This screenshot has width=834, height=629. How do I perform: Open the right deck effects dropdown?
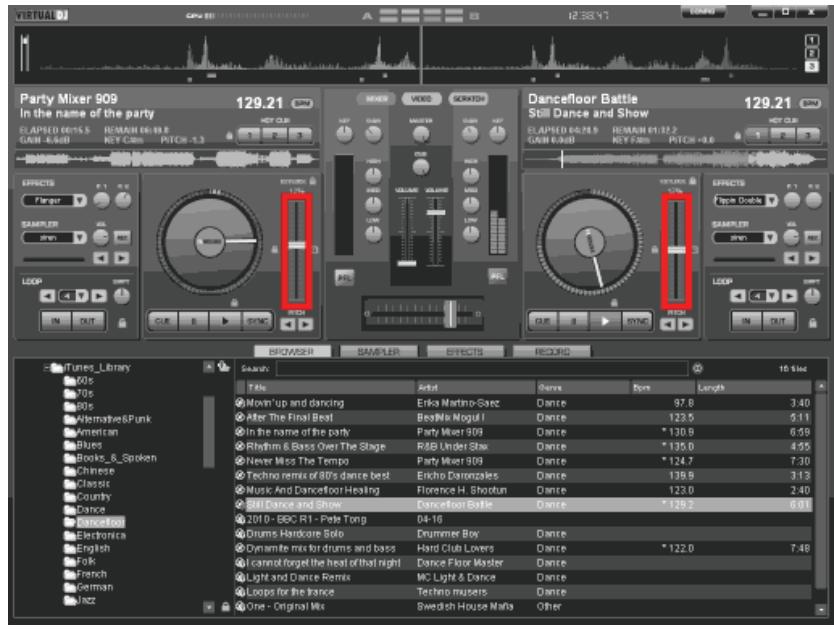tap(771, 200)
